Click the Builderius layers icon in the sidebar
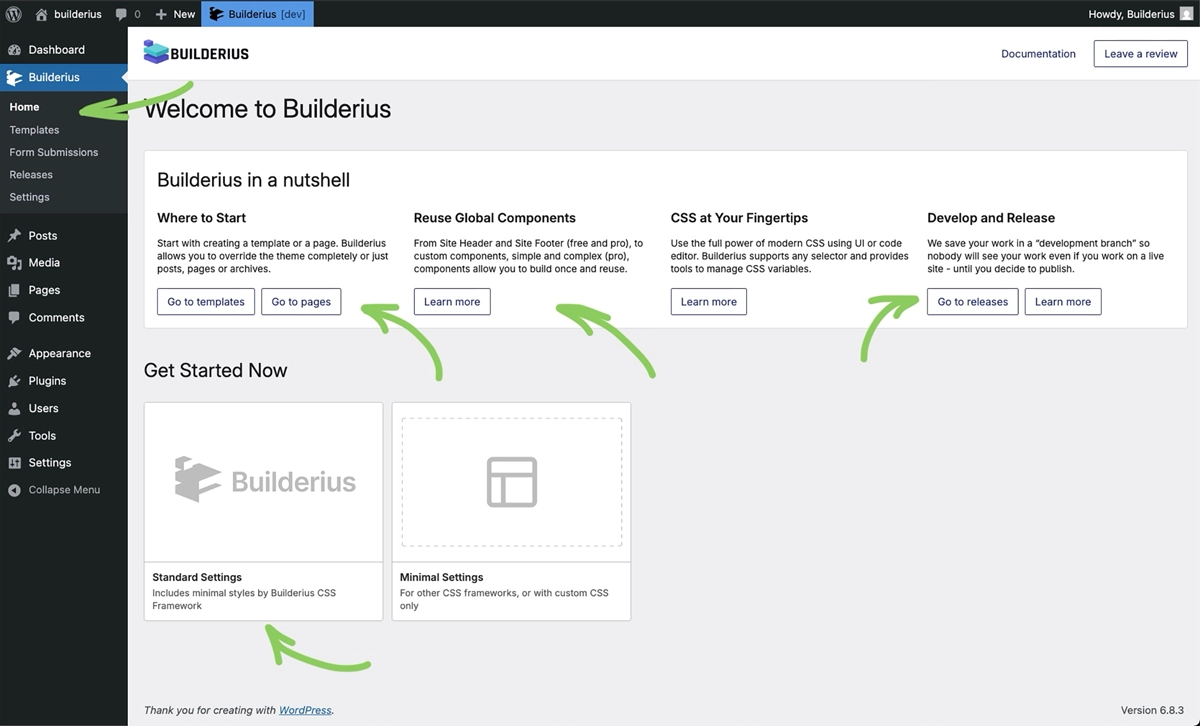This screenshot has height=726, width=1200. click(14, 77)
